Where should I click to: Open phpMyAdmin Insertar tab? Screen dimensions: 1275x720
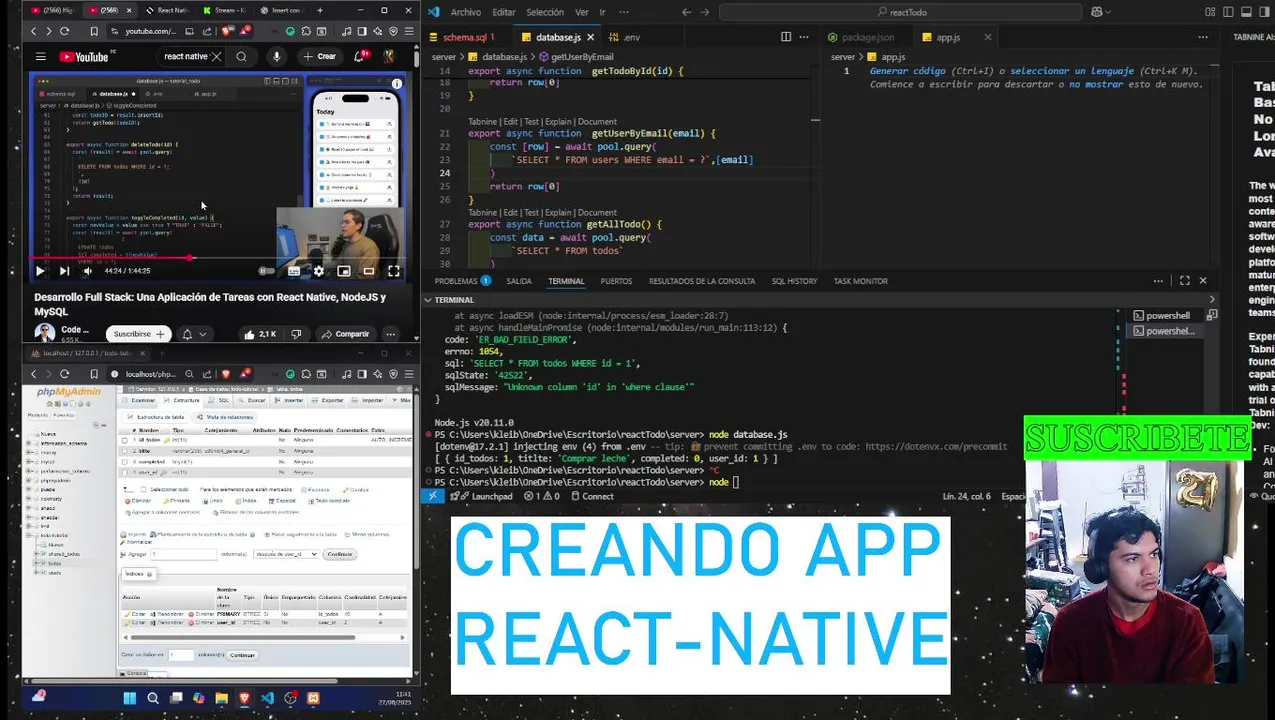point(291,400)
